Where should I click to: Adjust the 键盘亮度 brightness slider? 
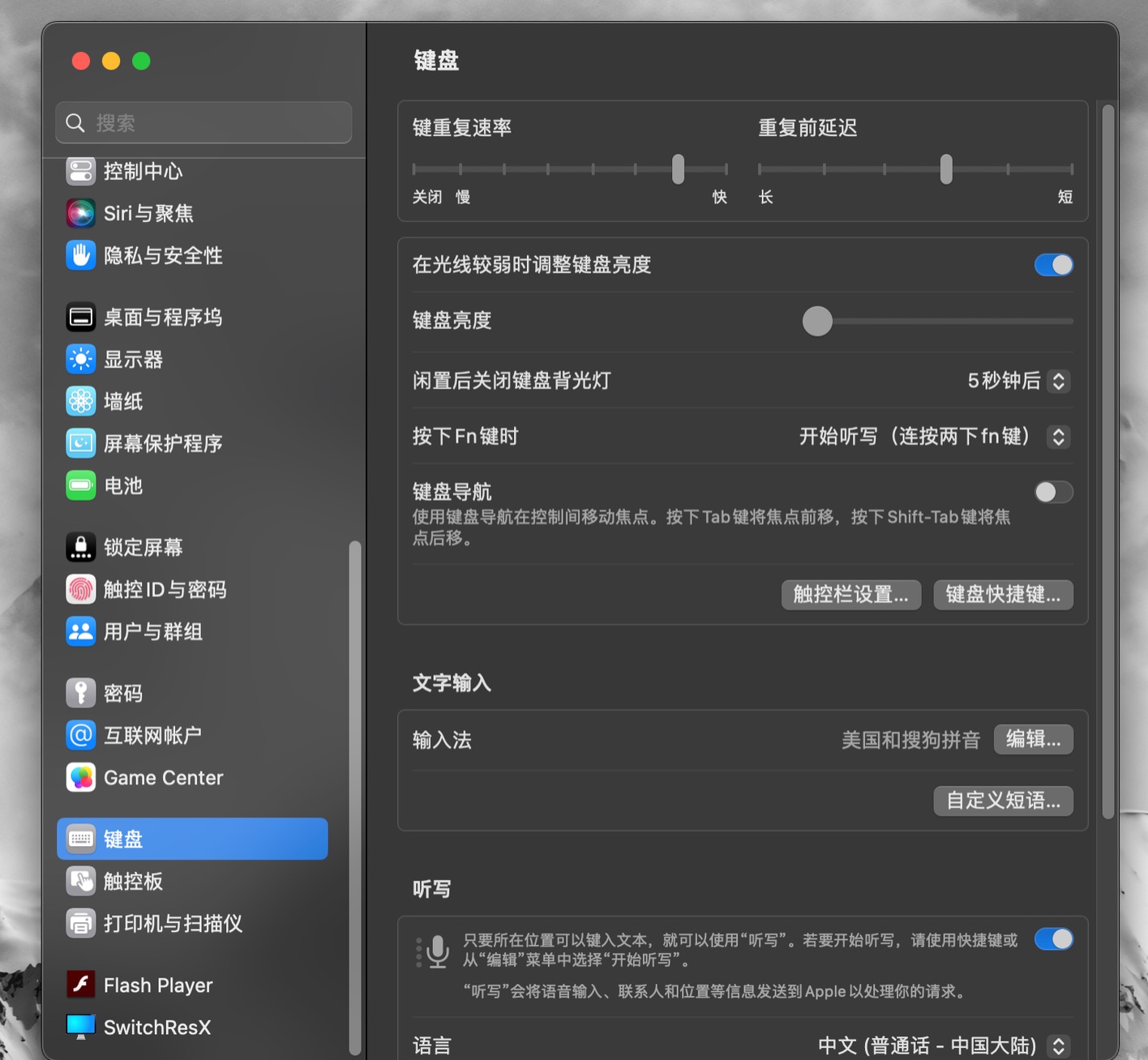(x=817, y=321)
